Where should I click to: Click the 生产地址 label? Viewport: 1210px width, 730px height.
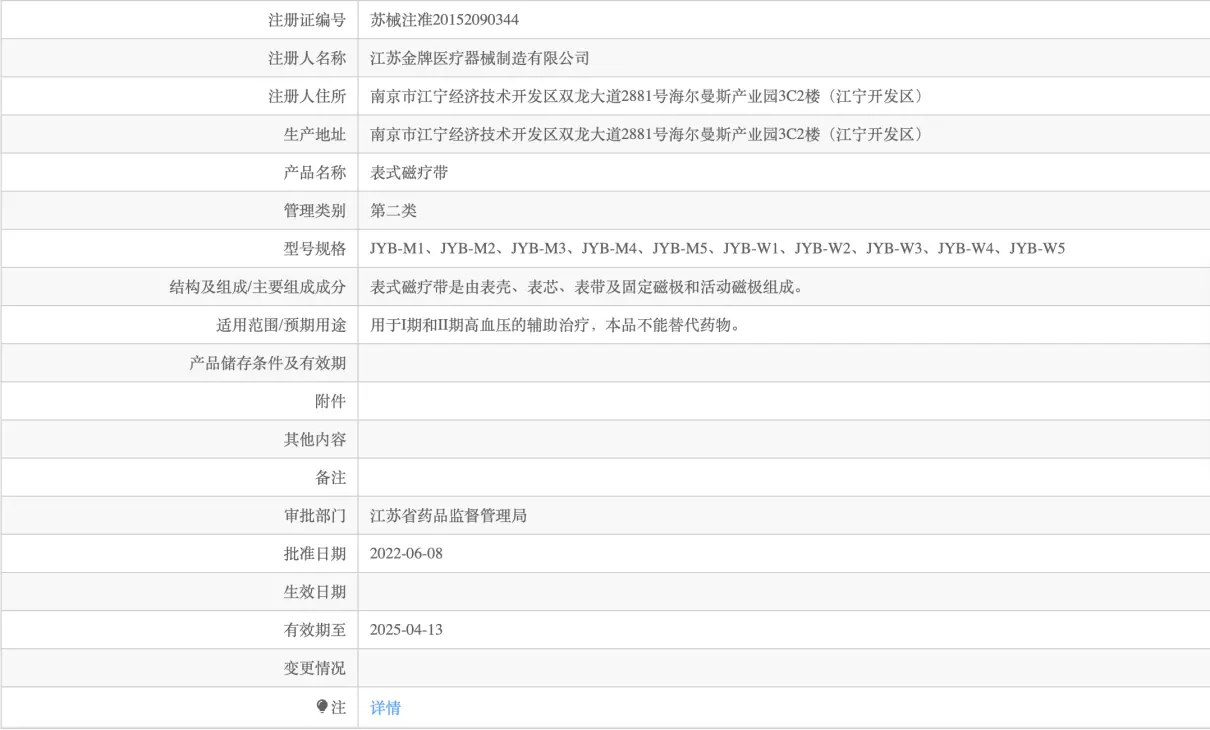point(315,134)
